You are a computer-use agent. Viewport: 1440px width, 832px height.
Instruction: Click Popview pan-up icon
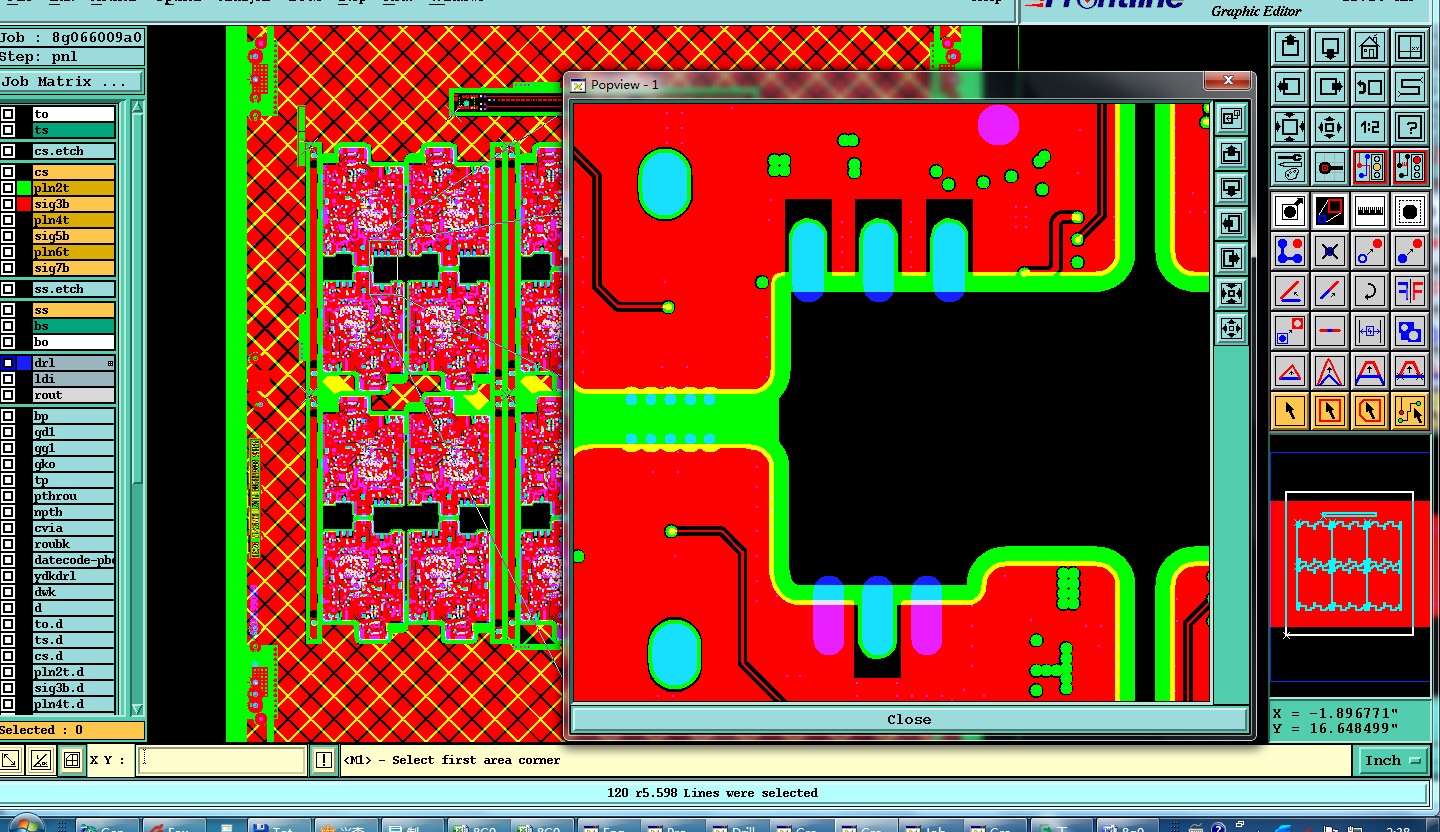(x=1231, y=153)
